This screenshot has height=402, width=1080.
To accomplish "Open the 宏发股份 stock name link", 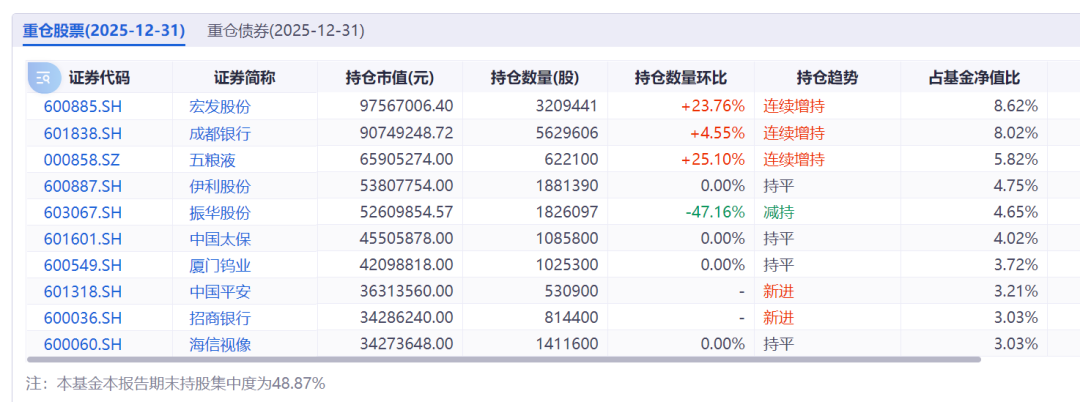I will 219,105.
